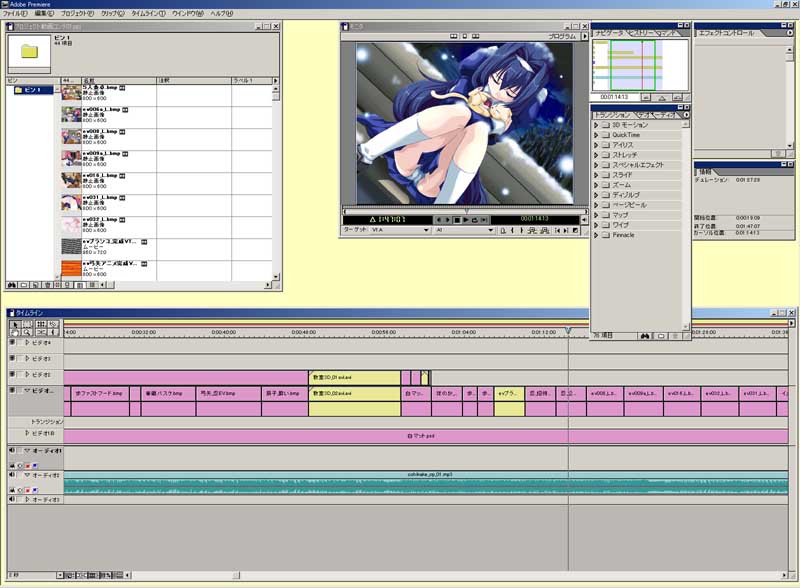Click the Mark In bracket icon in the Monitor

tap(512, 231)
